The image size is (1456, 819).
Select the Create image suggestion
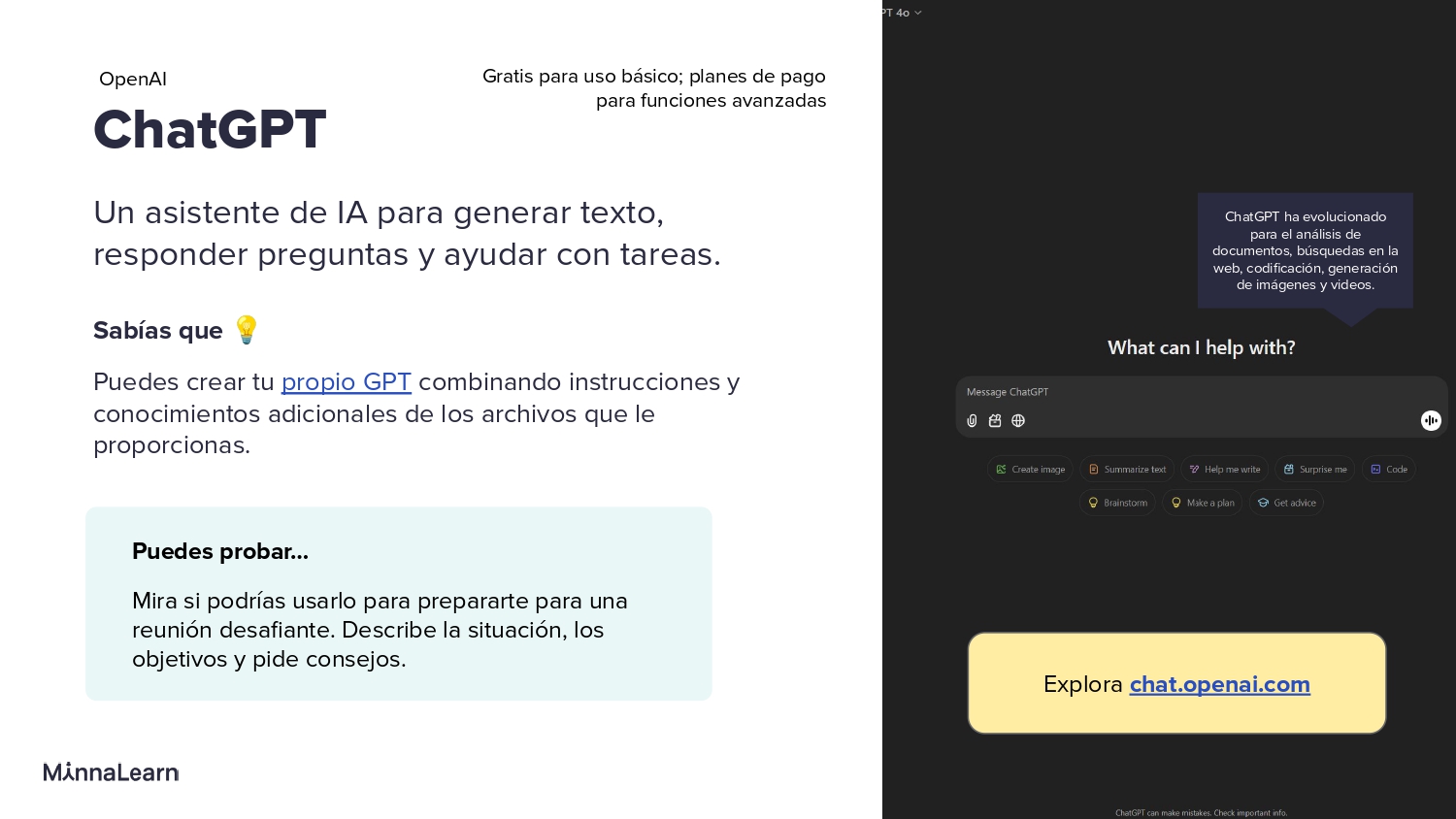[1030, 470]
